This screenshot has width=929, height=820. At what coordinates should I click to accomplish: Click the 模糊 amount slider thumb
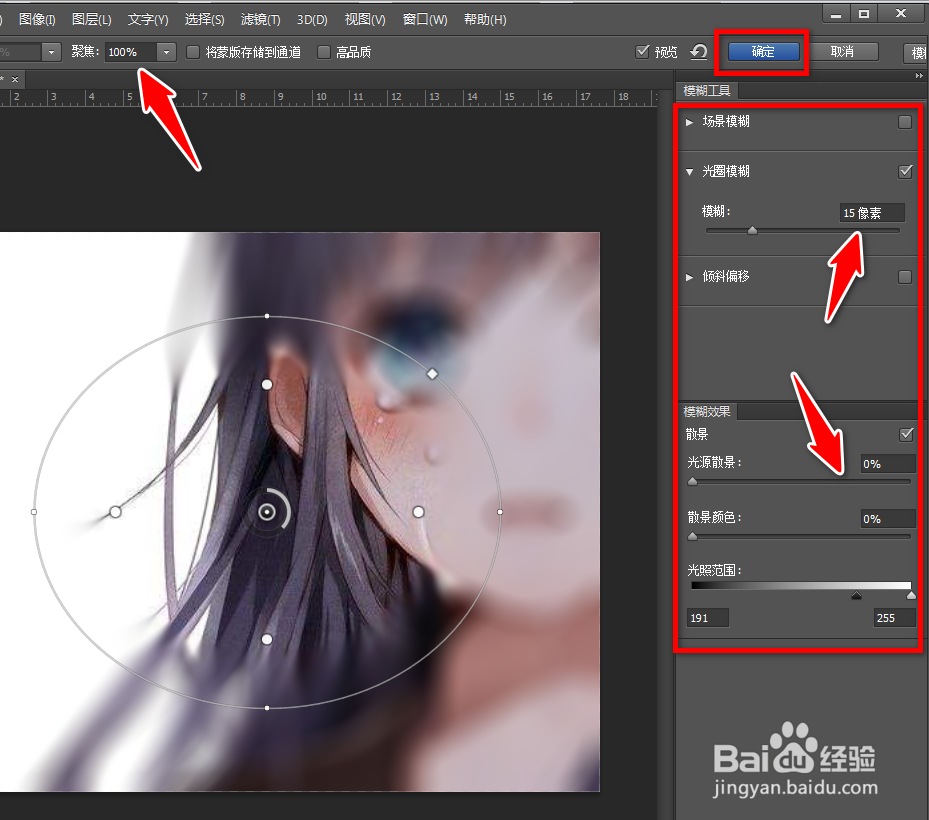tap(752, 230)
